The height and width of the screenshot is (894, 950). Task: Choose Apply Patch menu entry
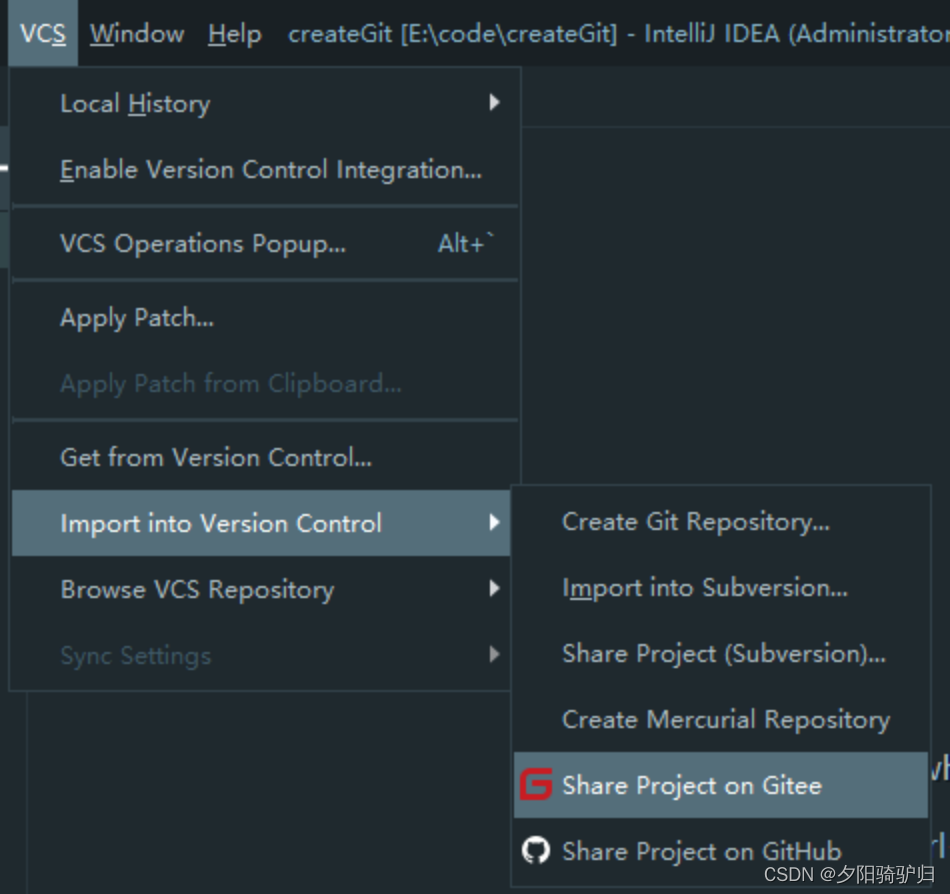(265, 317)
